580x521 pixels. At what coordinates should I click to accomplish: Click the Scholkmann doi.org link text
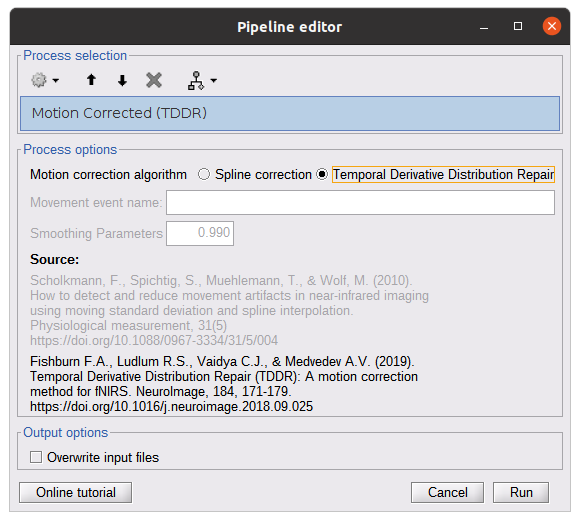[x=154, y=340]
